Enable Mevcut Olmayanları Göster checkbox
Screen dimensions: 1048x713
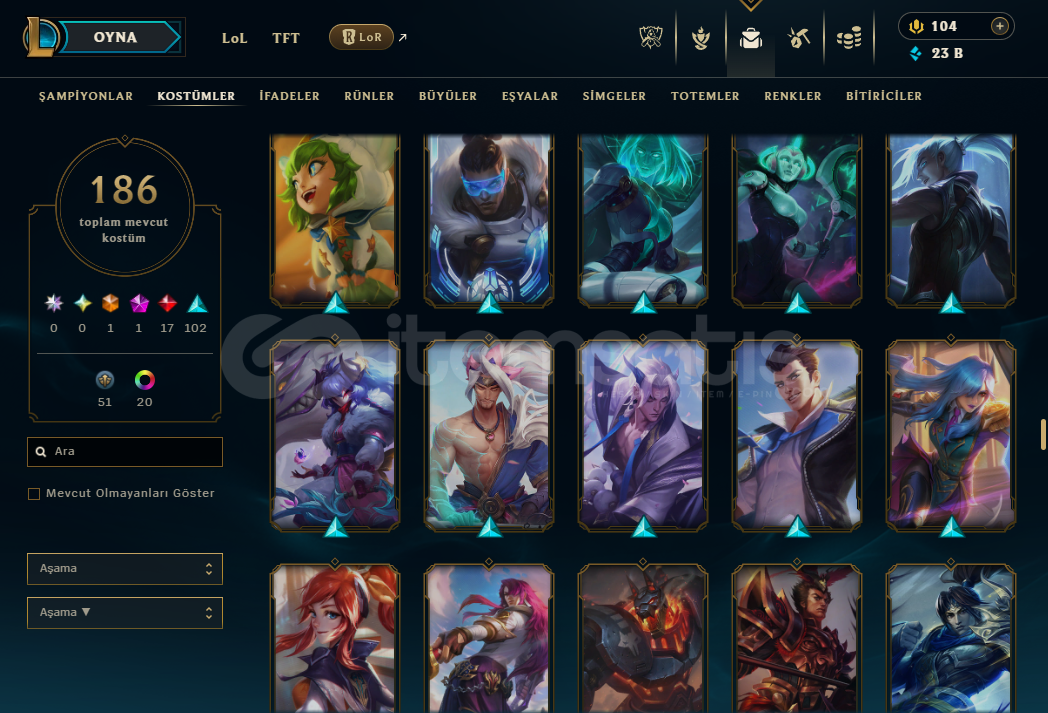pos(34,494)
